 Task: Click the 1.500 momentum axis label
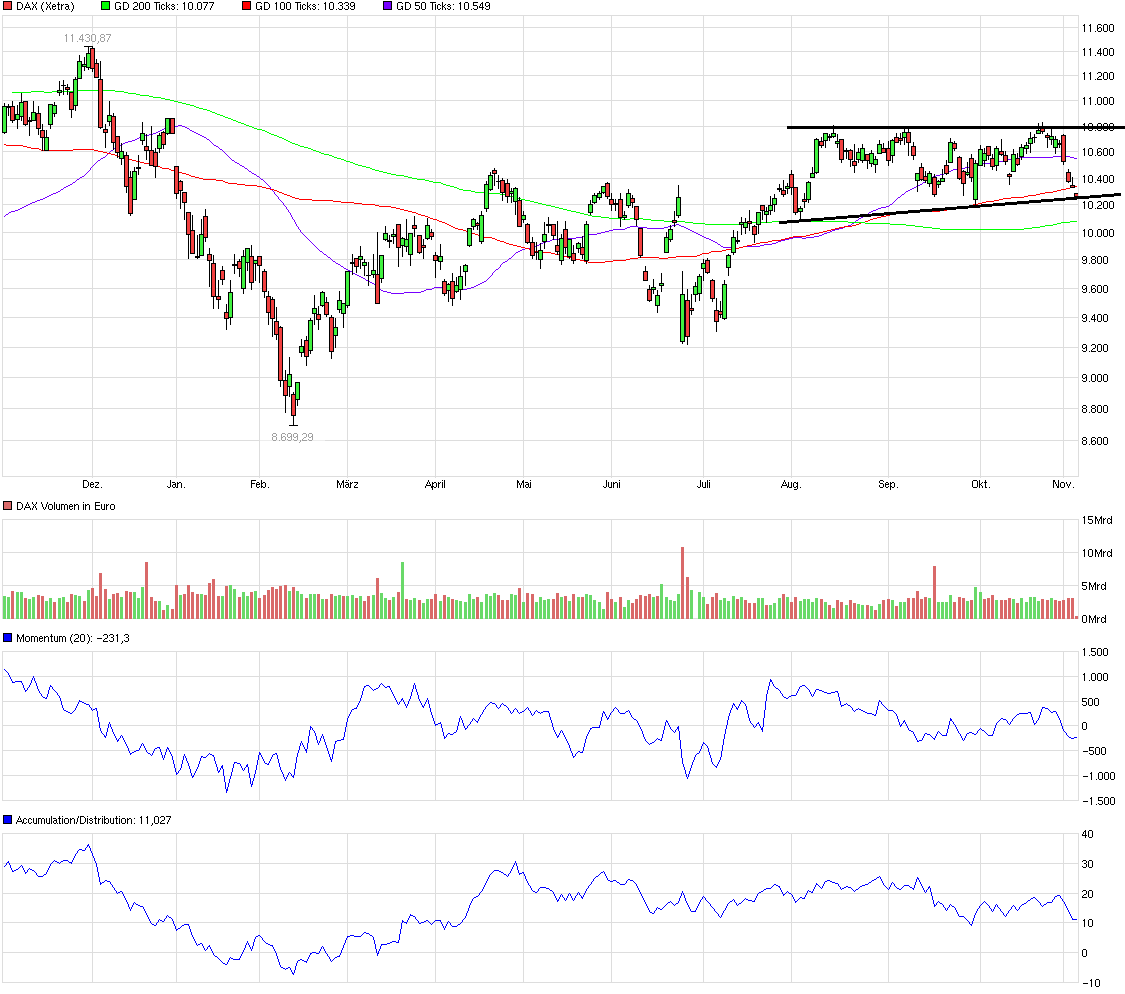(x=1095, y=652)
